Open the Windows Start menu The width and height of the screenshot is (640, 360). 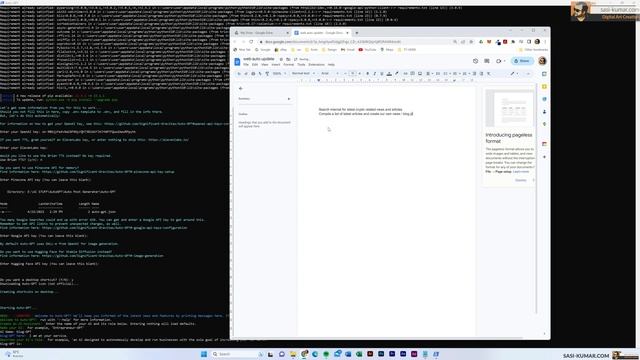click(x=204, y=354)
